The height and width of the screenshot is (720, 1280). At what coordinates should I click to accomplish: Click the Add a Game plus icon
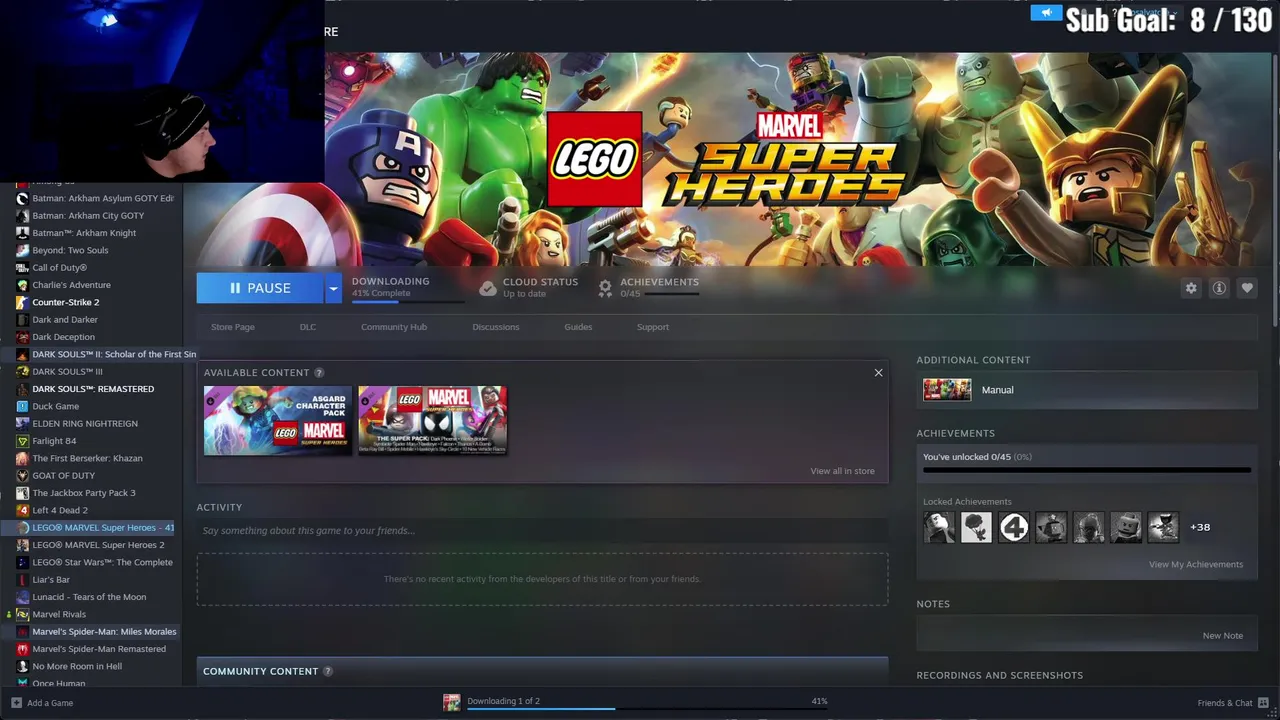pos(16,703)
